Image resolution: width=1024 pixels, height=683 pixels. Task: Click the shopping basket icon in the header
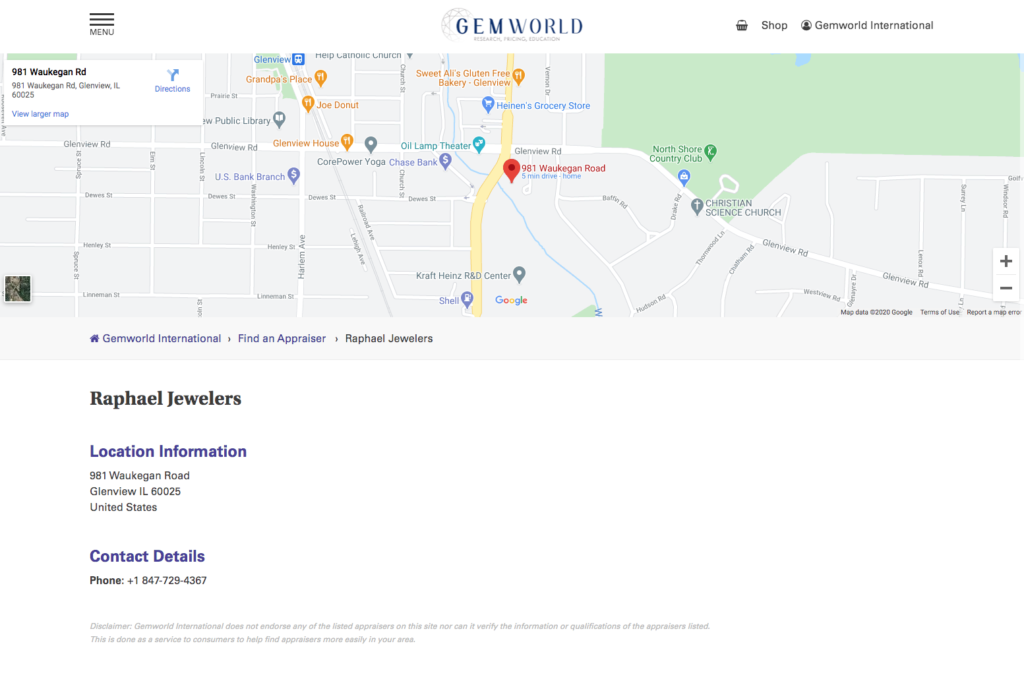(740, 25)
